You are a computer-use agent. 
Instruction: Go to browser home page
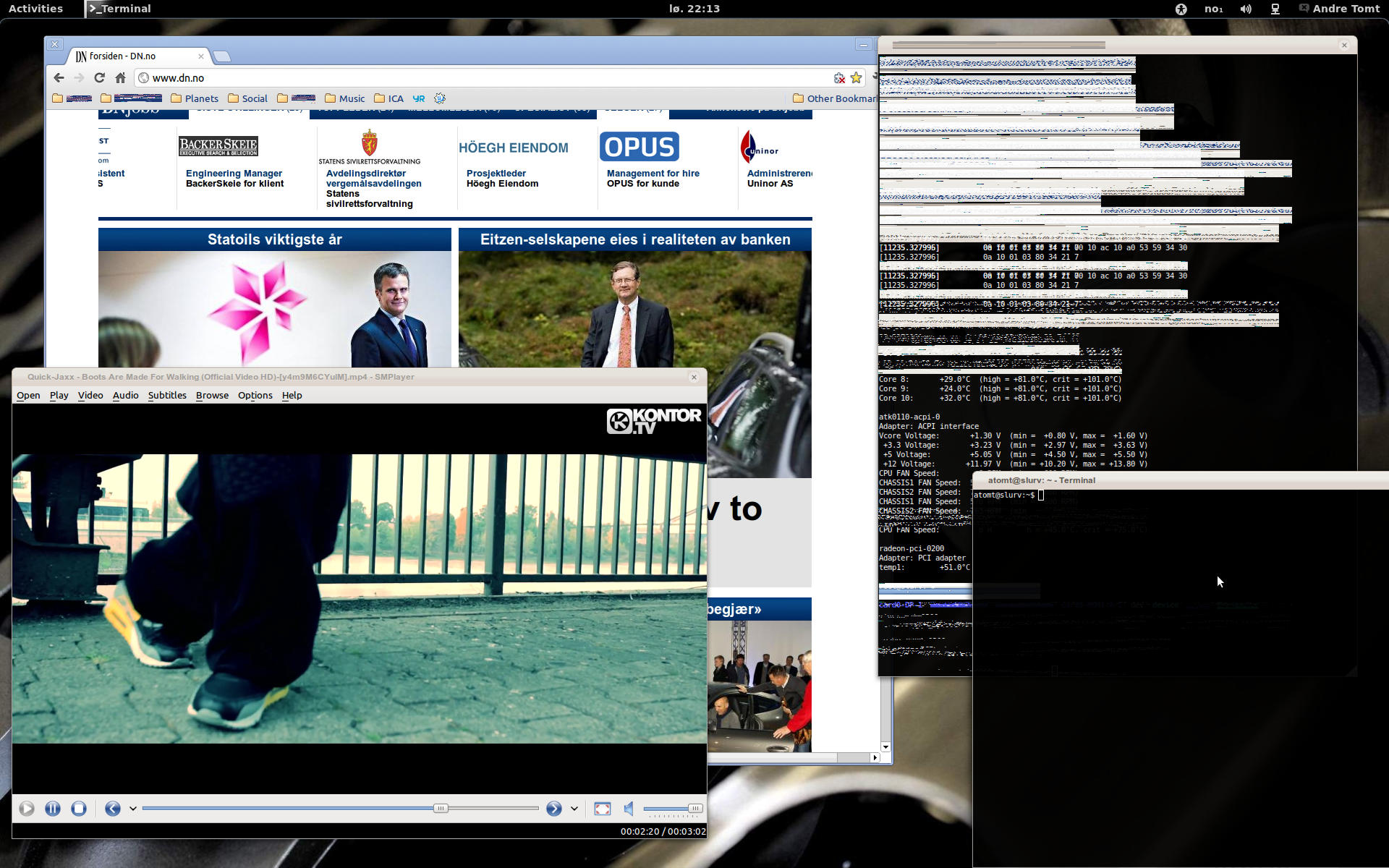(x=120, y=78)
